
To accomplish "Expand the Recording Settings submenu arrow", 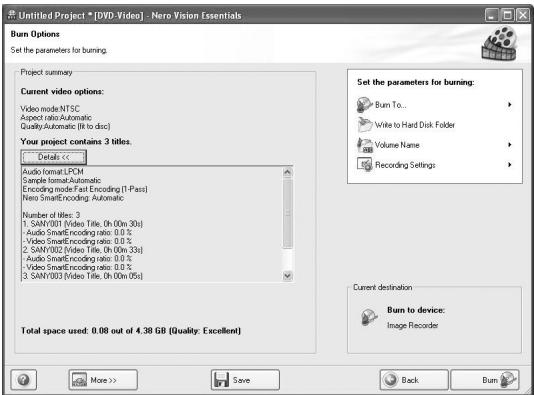I will pos(509,164).
